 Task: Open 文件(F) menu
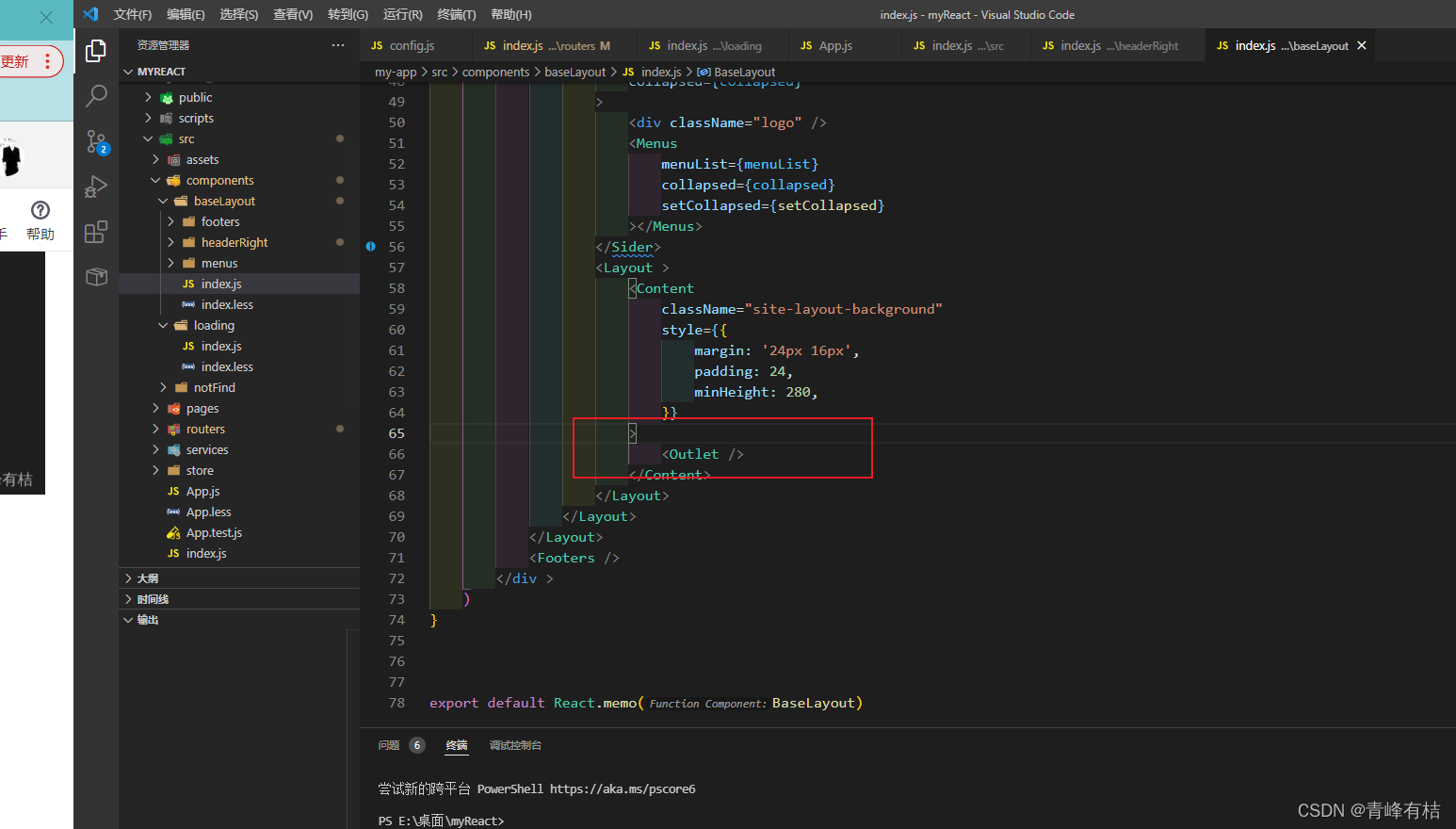[132, 14]
